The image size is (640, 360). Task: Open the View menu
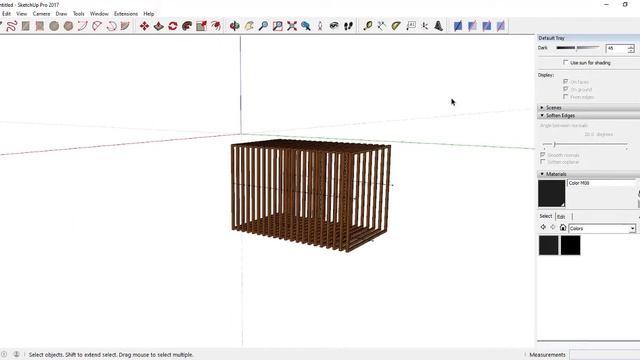point(22,14)
